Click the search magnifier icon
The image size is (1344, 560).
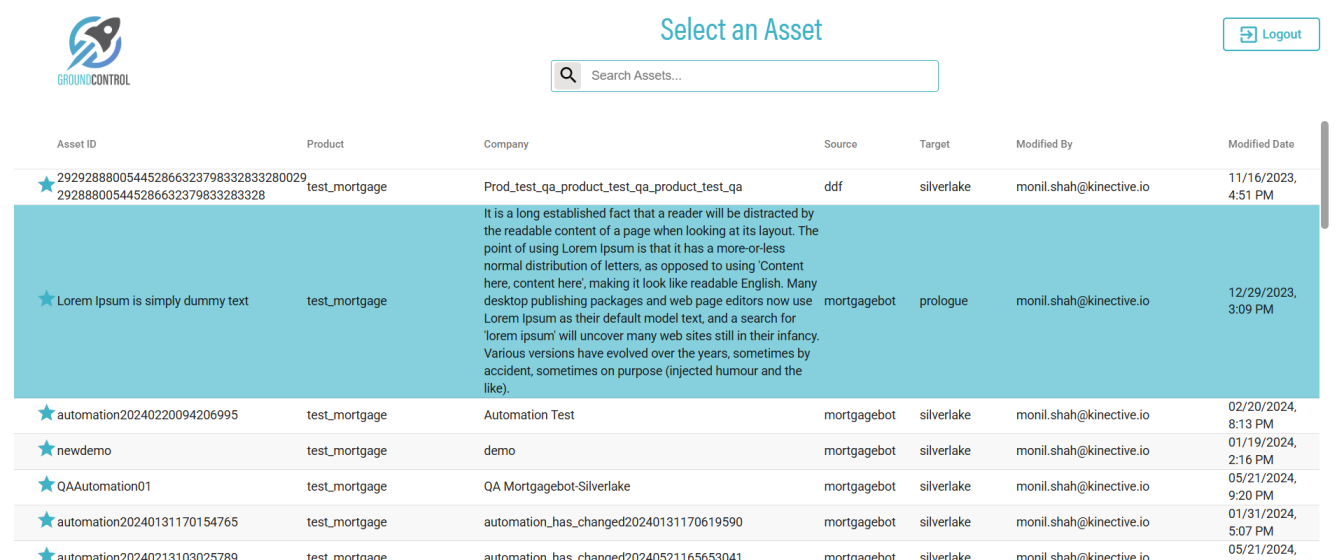[x=568, y=76]
